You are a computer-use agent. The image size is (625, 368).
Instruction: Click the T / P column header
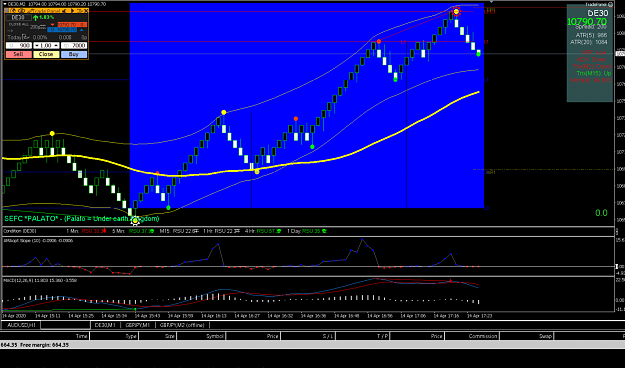pos(362,336)
